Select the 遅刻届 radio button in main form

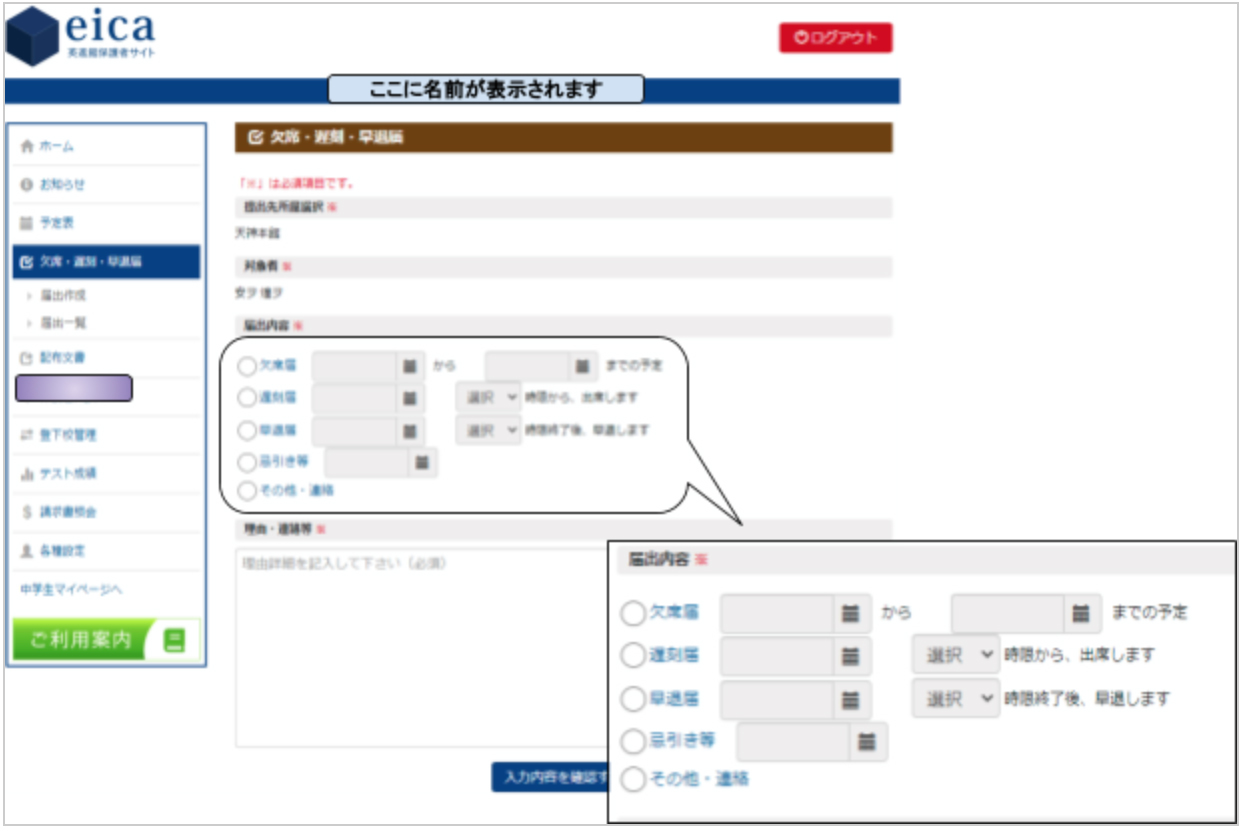coord(247,398)
